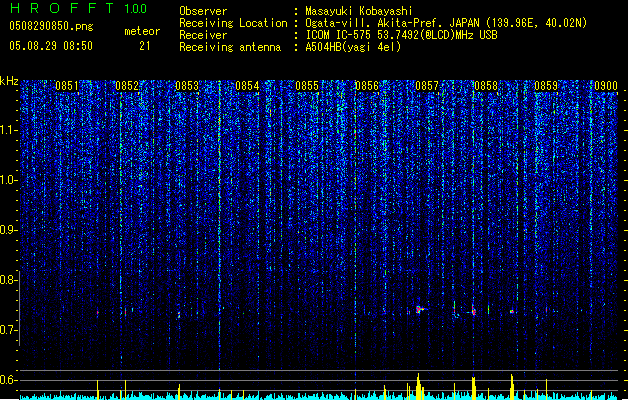Click the Receiving antenna label
This screenshot has width=629, height=400.
click(230, 47)
